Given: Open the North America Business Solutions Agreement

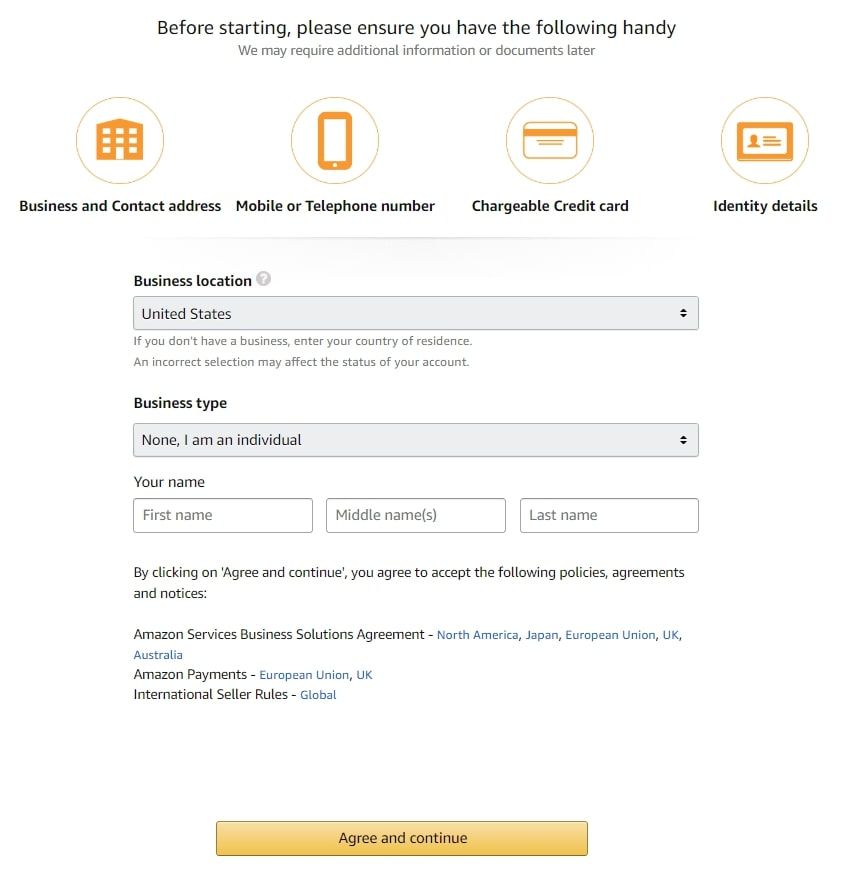Looking at the screenshot, I should point(477,634).
